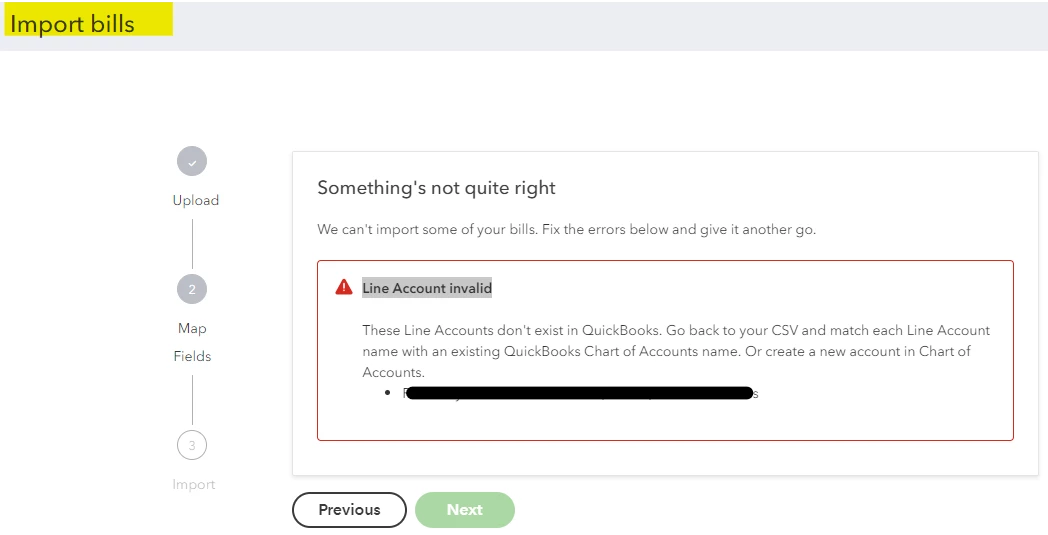Click connector line between Map Fields and Import
This screenshot has width=1048, height=535.
coord(192,399)
